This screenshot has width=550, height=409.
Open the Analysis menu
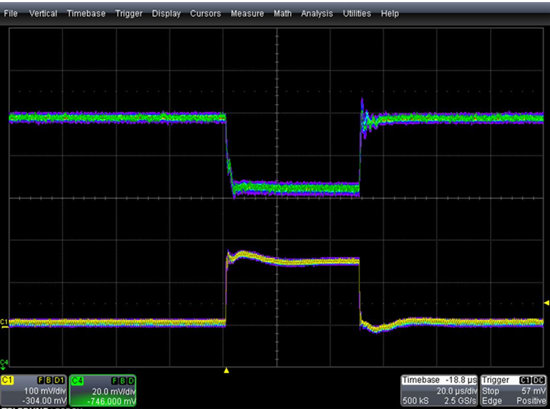pos(317,14)
